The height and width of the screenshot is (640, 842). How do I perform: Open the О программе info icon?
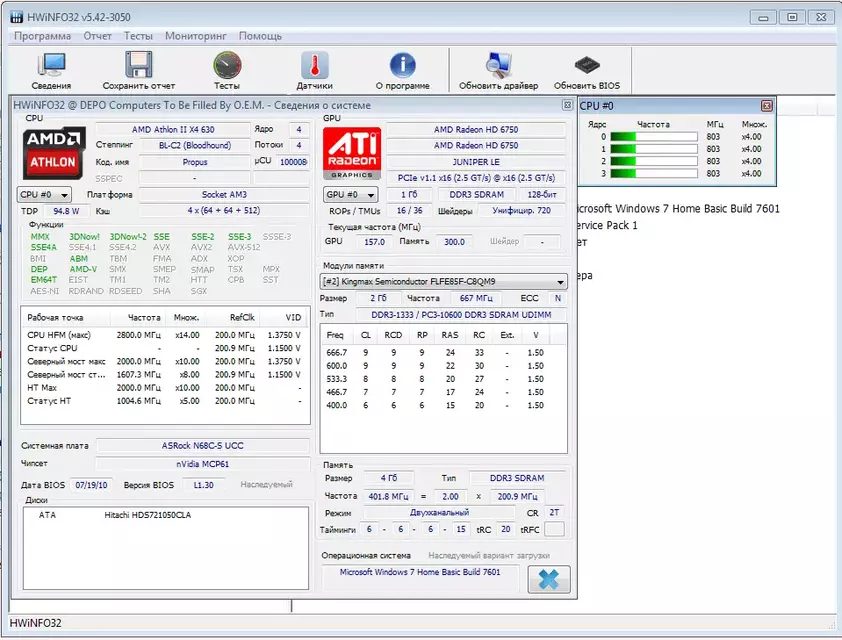tap(402, 70)
